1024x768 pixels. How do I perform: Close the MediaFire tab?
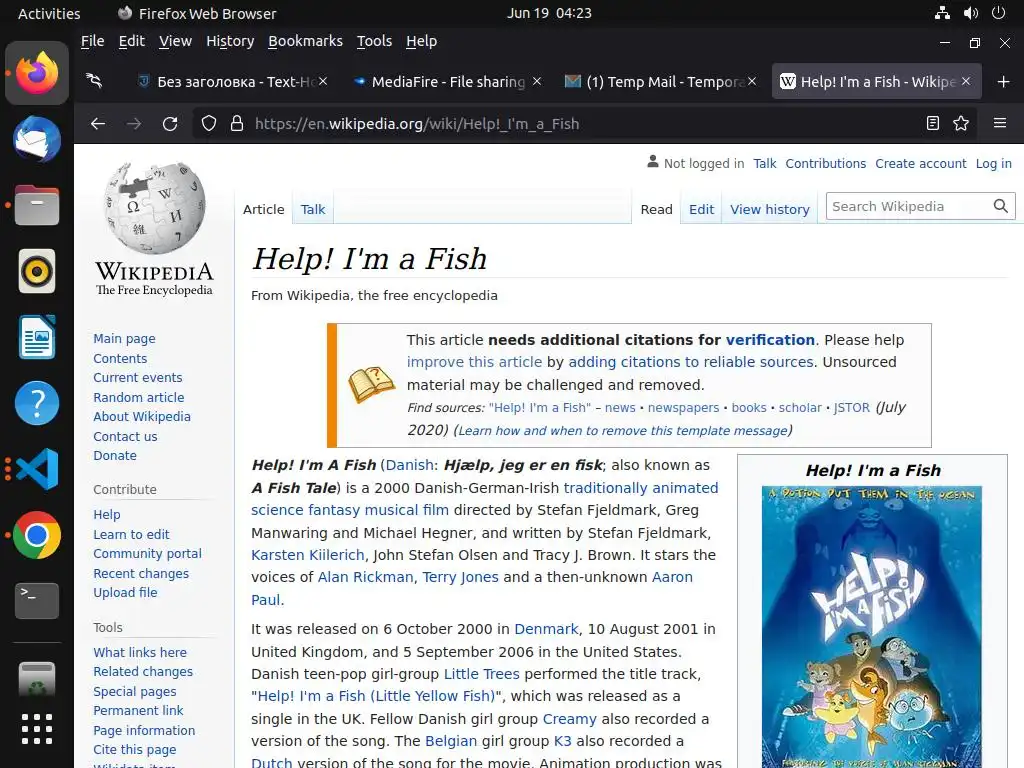(x=537, y=81)
